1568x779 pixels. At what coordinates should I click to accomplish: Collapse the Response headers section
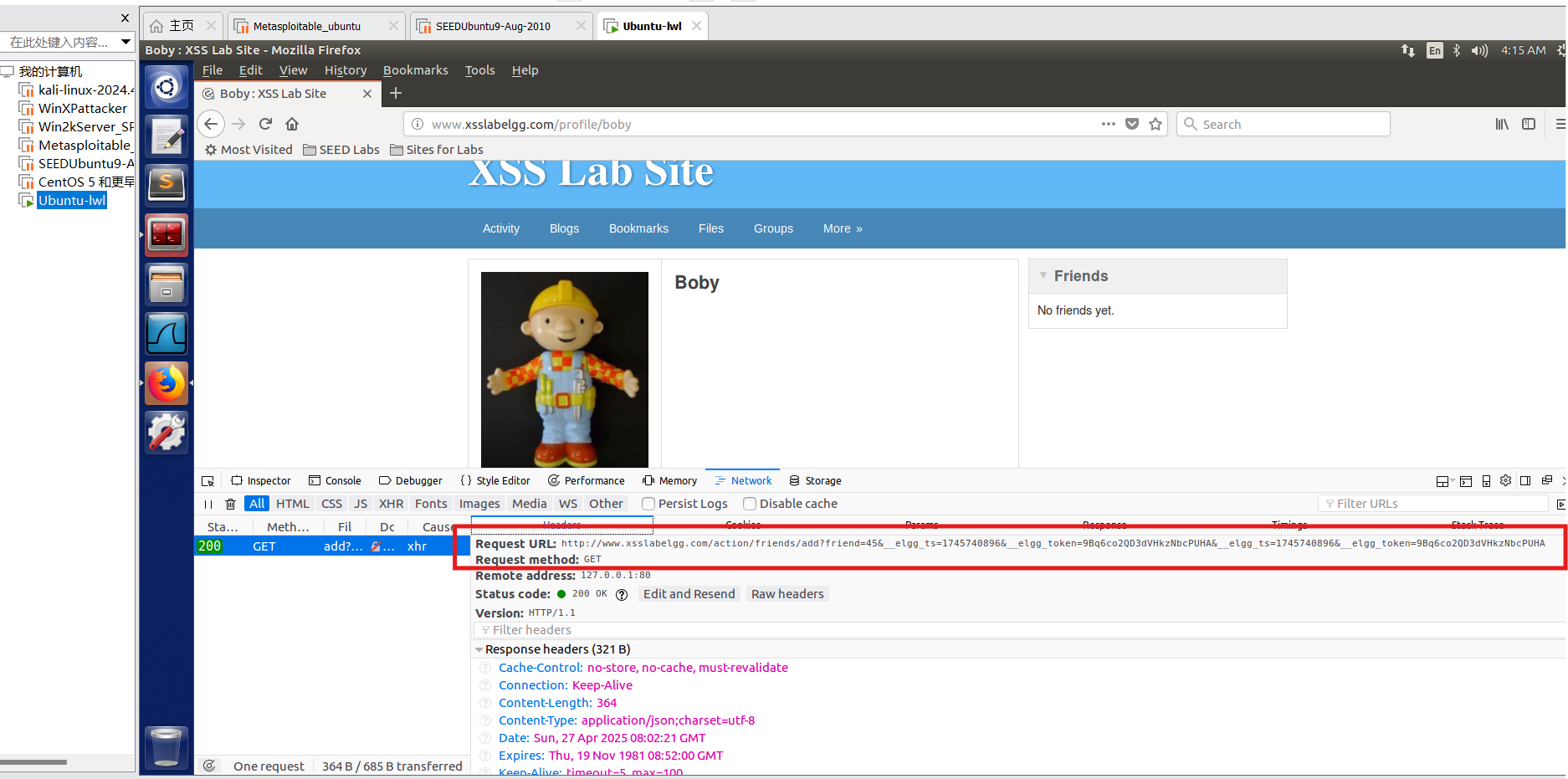(x=479, y=650)
